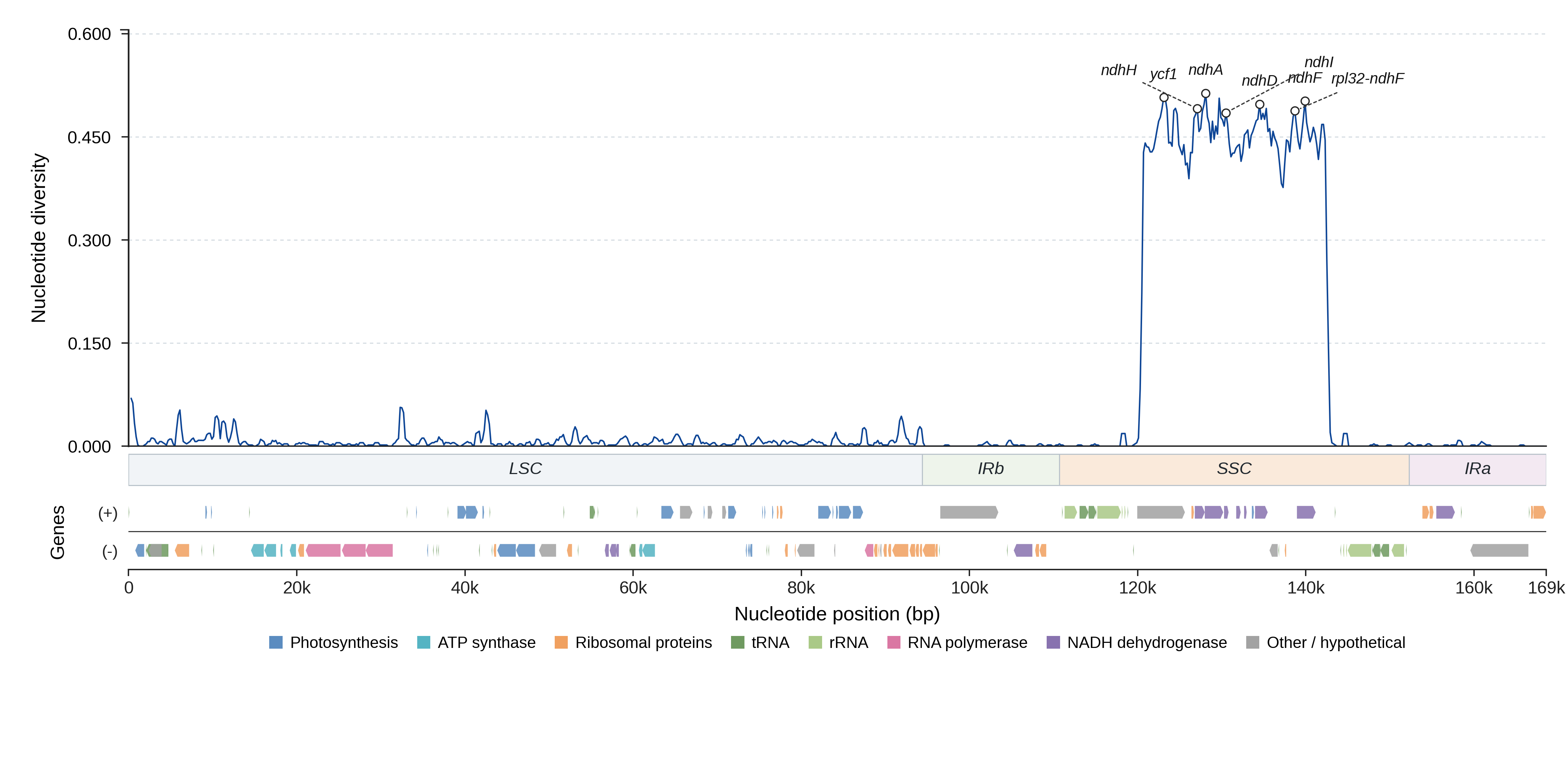Click the 0.450 y-axis tick label

coord(90,138)
